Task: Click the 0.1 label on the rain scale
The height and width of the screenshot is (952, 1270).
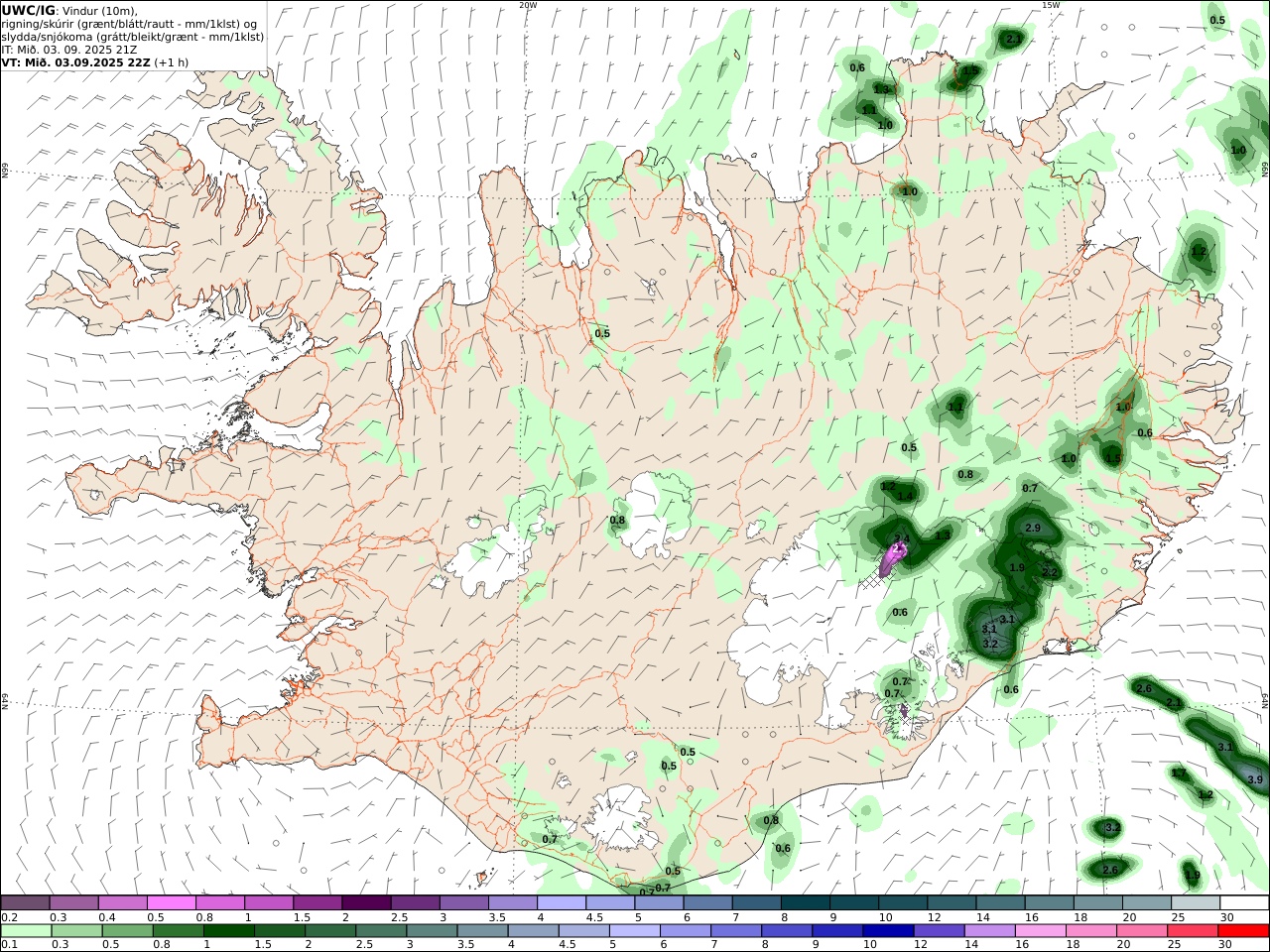Action: tap(8, 945)
